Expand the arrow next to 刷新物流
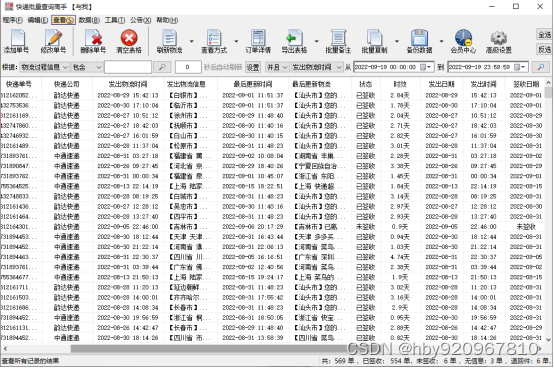The height and width of the screenshot is (368, 554). pyautogui.click(x=191, y=41)
